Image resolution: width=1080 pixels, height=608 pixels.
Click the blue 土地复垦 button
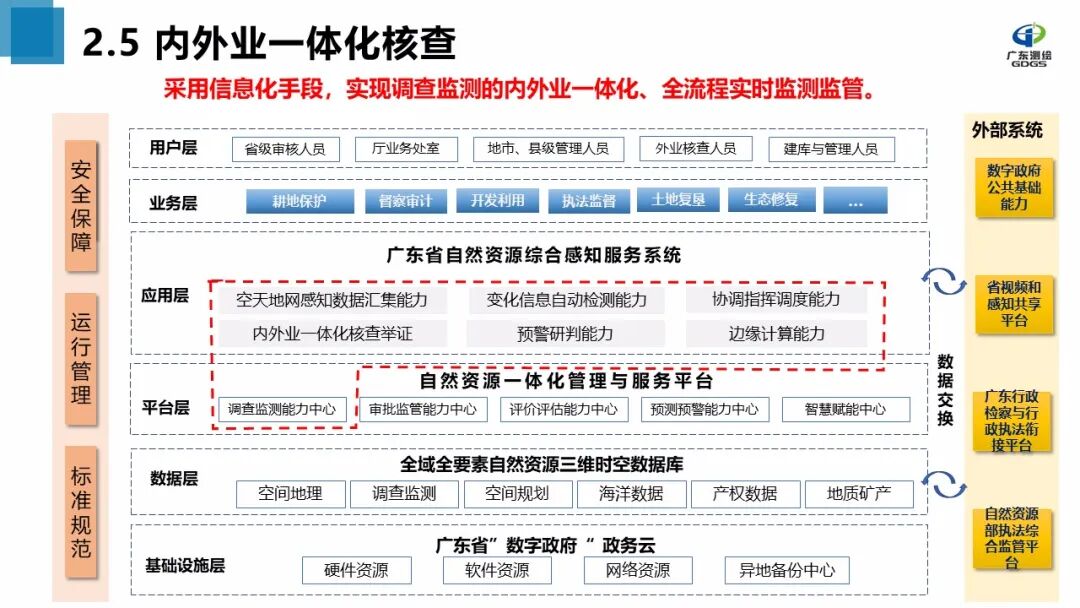click(x=678, y=200)
